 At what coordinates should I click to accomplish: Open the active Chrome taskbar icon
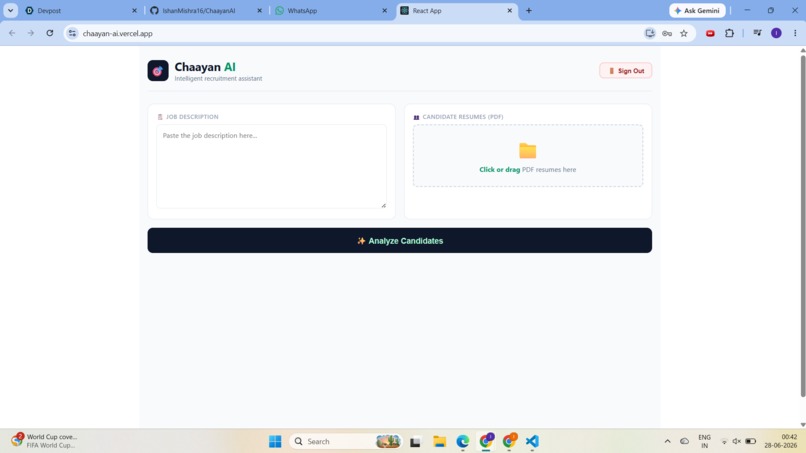(486, 441)
